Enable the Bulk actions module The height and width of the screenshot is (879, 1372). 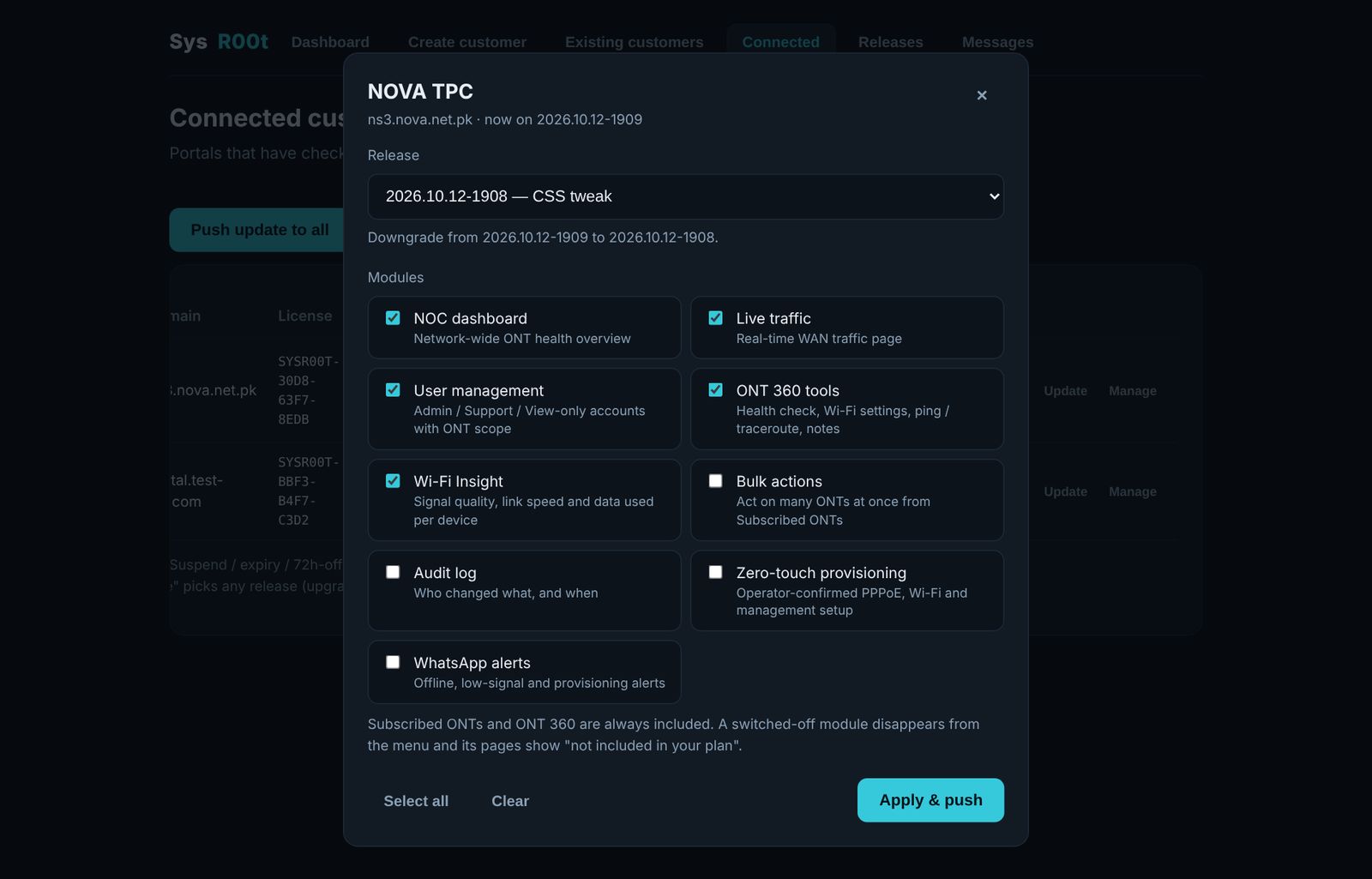pyautogui.click(x=715, y=481)
